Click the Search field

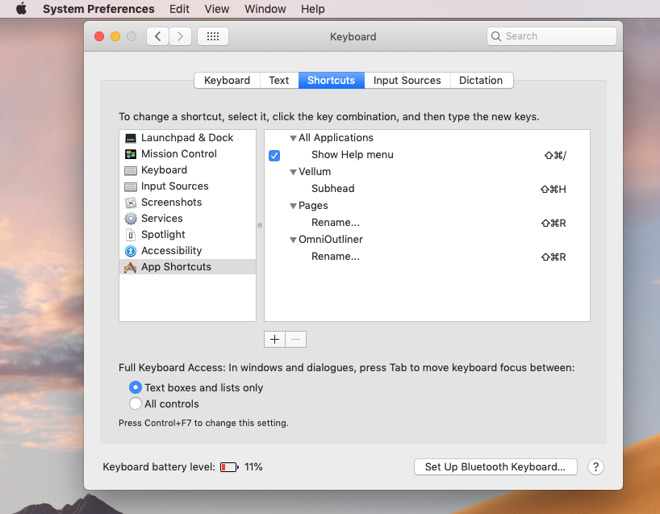coord(552,36)
